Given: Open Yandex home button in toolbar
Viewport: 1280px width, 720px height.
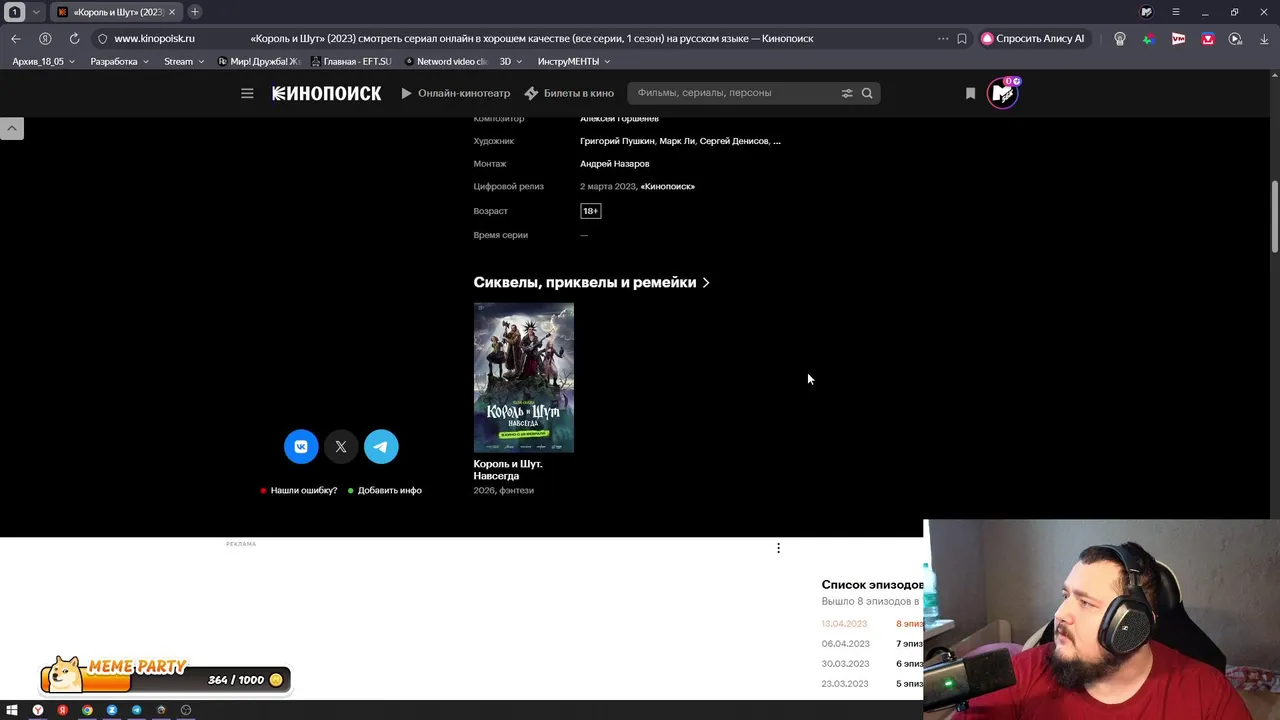Looking at the screenshot, I should coord(45,38).
